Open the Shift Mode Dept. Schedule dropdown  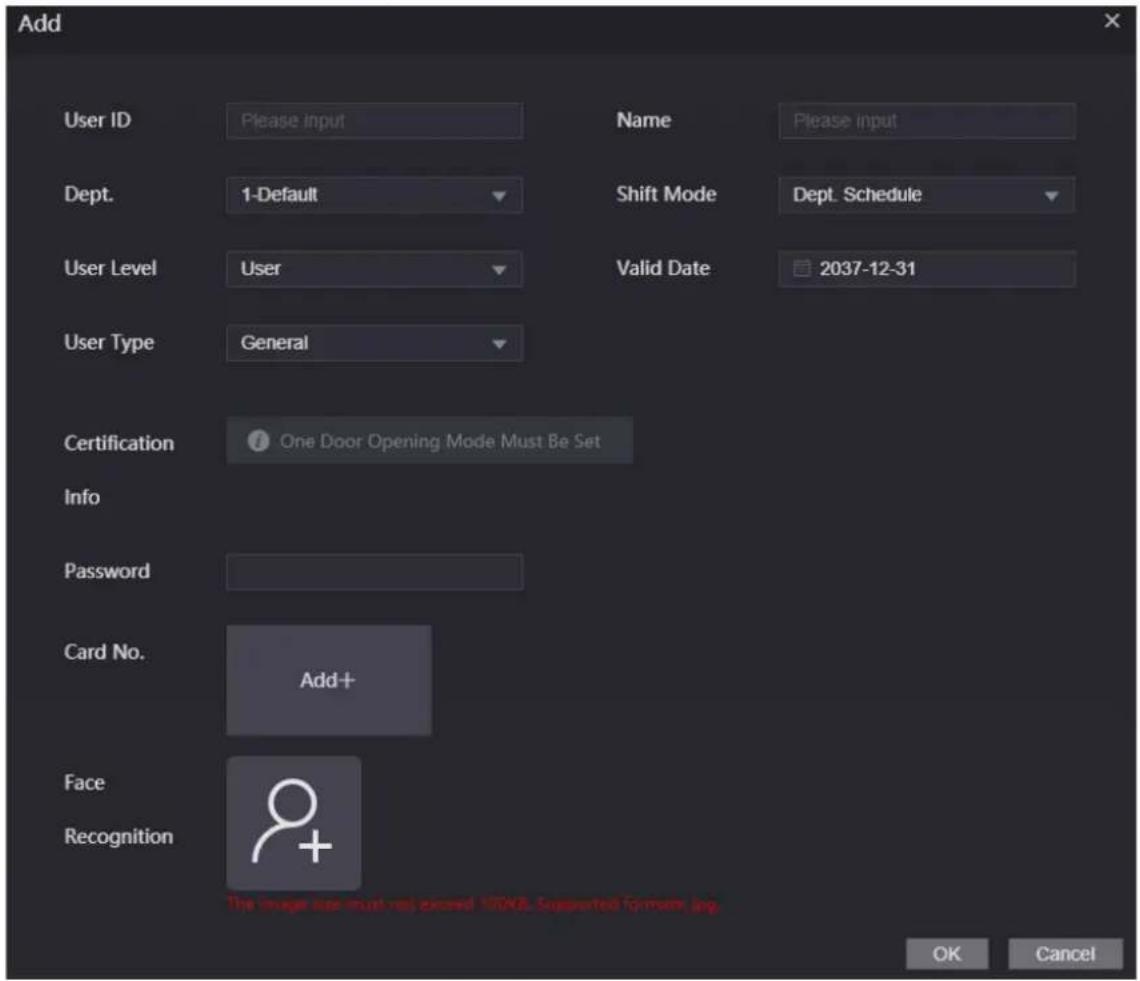[926, 195]
